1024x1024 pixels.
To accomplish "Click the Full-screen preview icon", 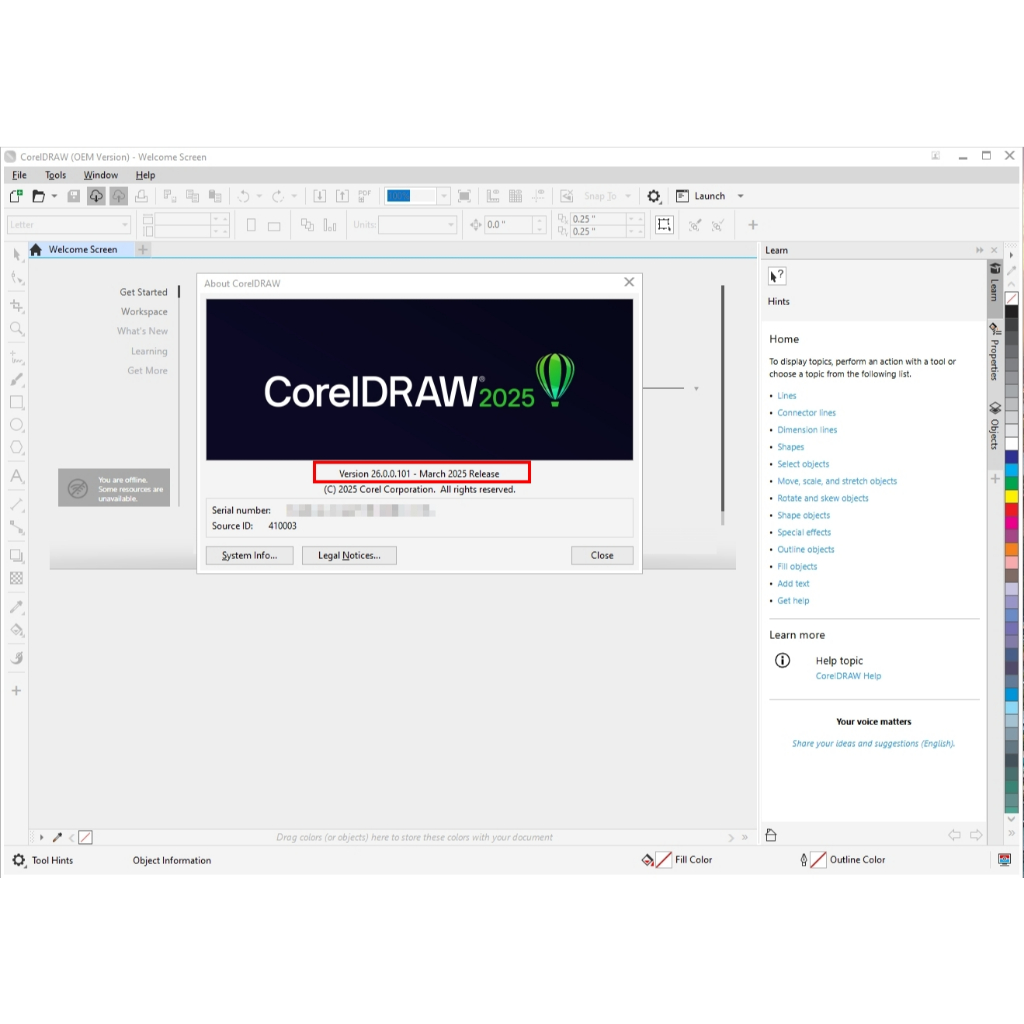I will click(464, 196).
